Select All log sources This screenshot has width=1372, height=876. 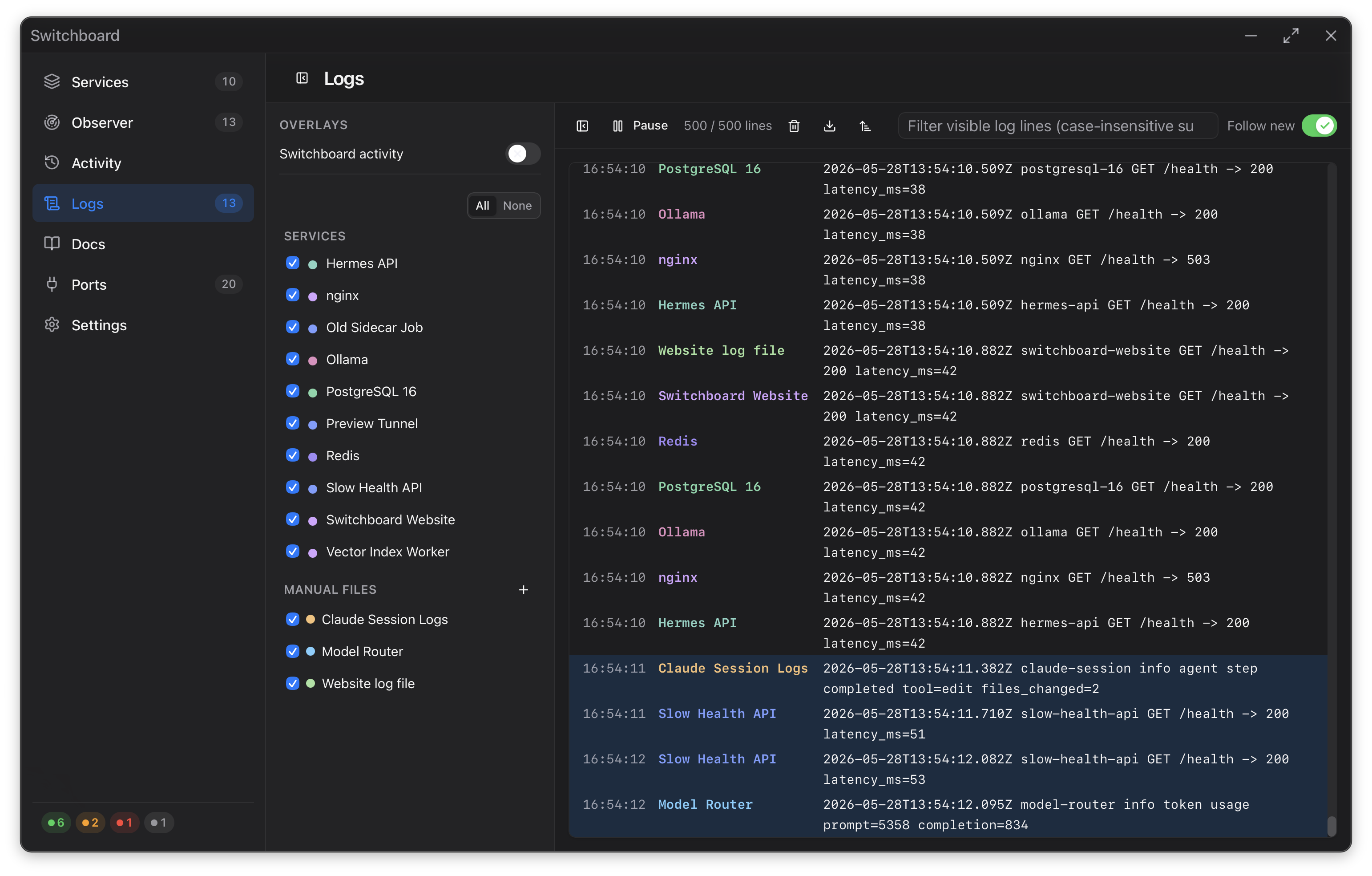[482, 205]
